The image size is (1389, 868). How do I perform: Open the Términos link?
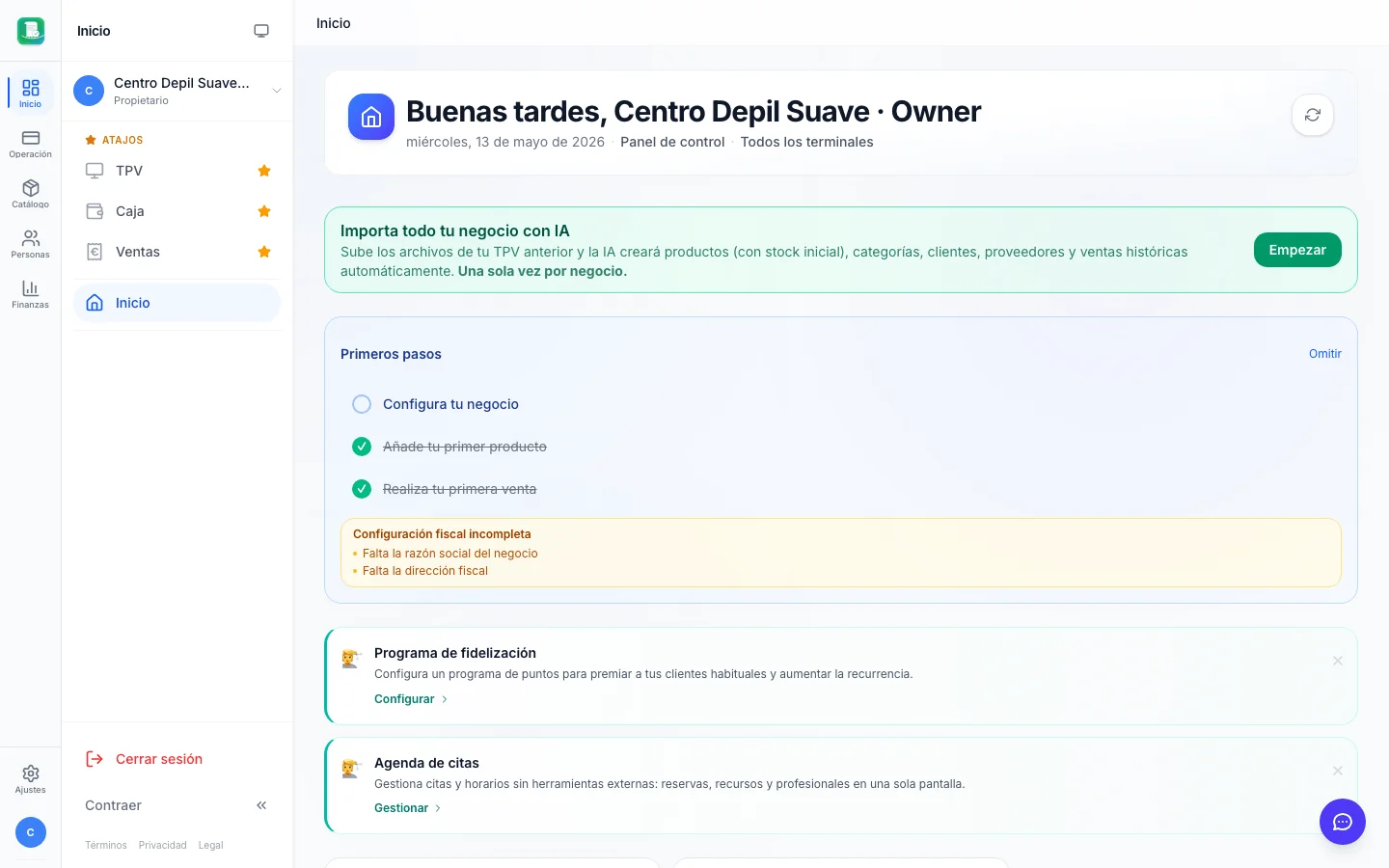pyautogui.click(x=105, y=845)
